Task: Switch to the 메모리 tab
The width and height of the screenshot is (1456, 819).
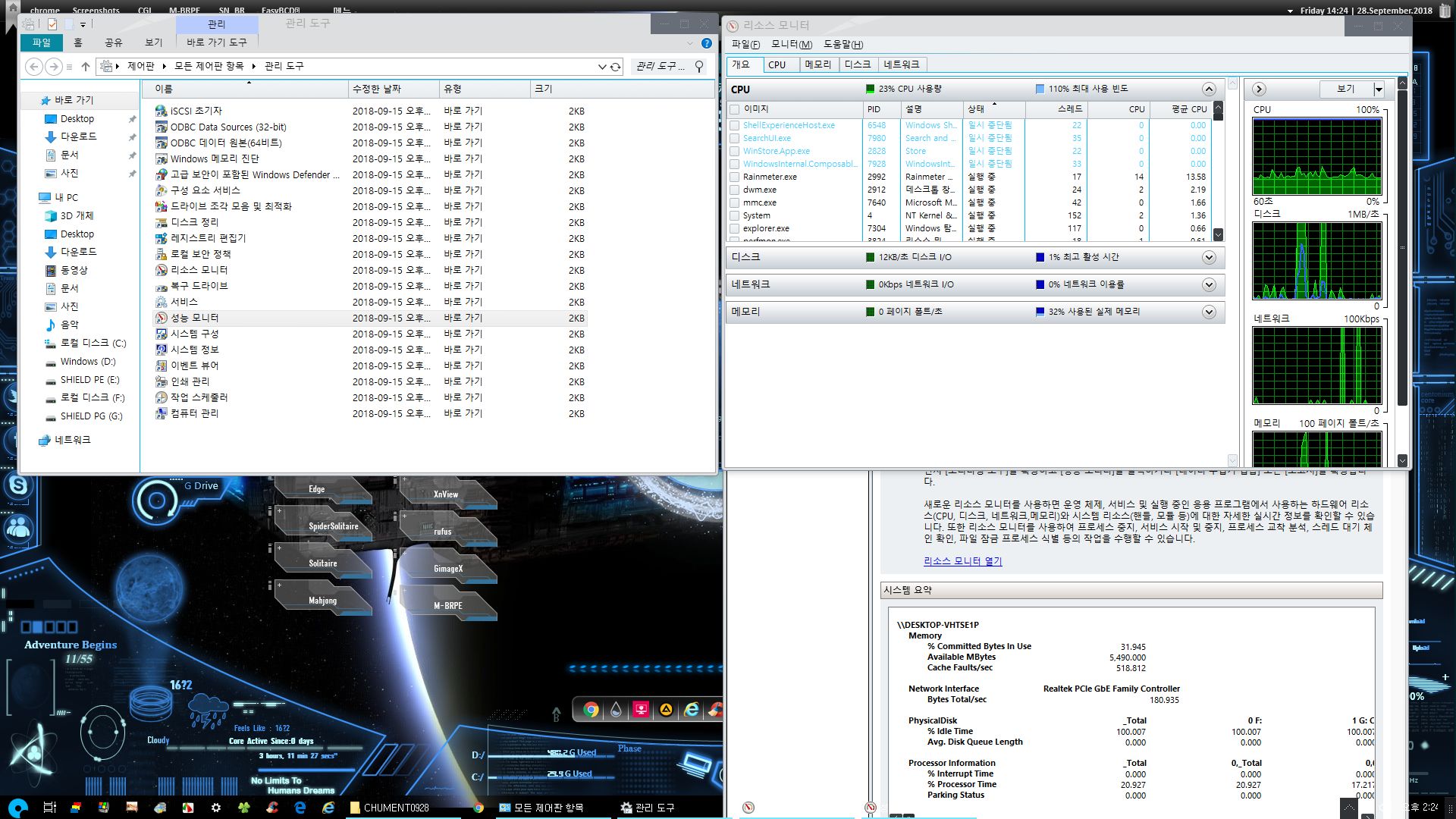Action: [x=817, y=65]
